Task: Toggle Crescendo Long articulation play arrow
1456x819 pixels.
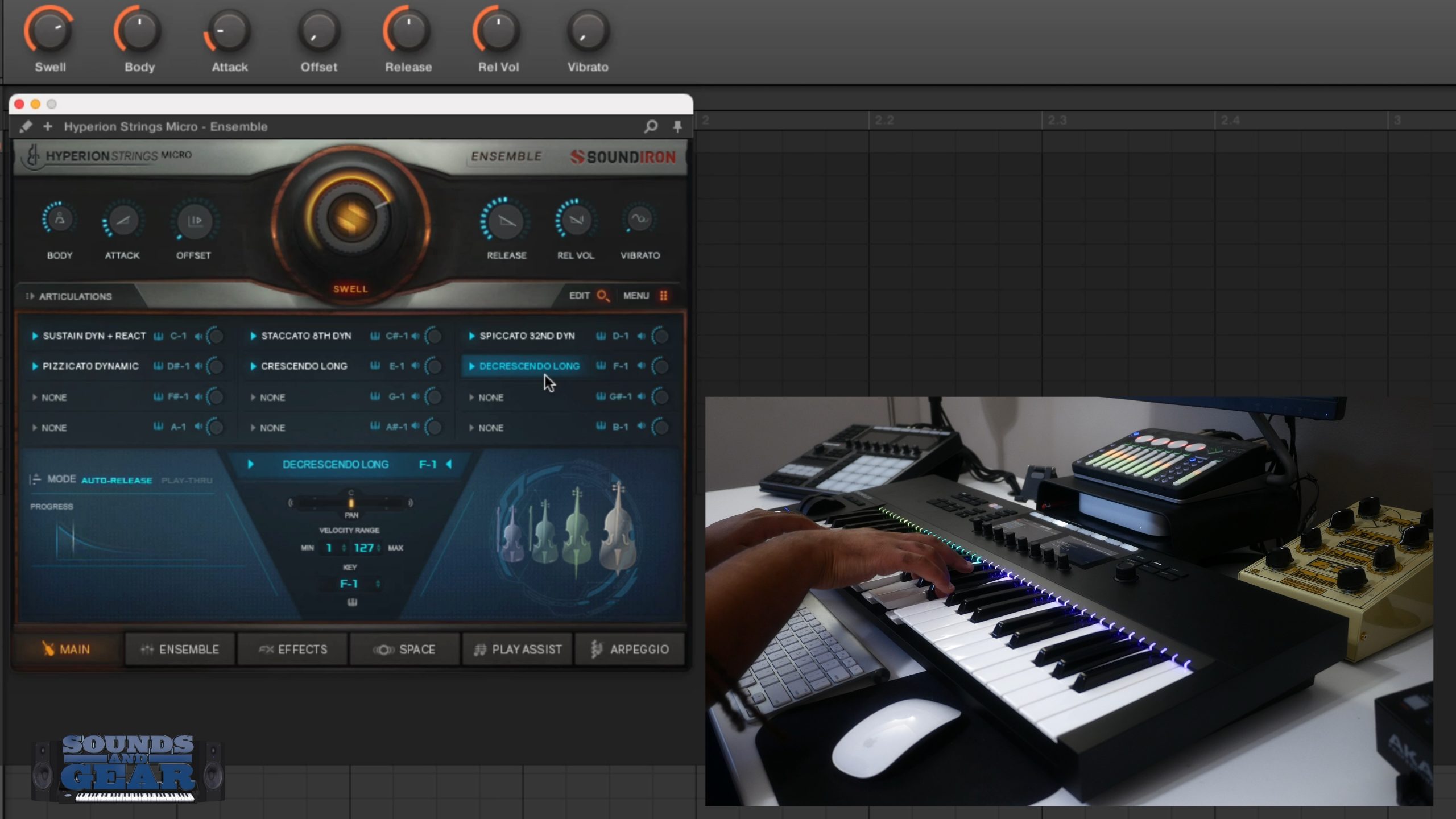Action: tap(253, 366)
